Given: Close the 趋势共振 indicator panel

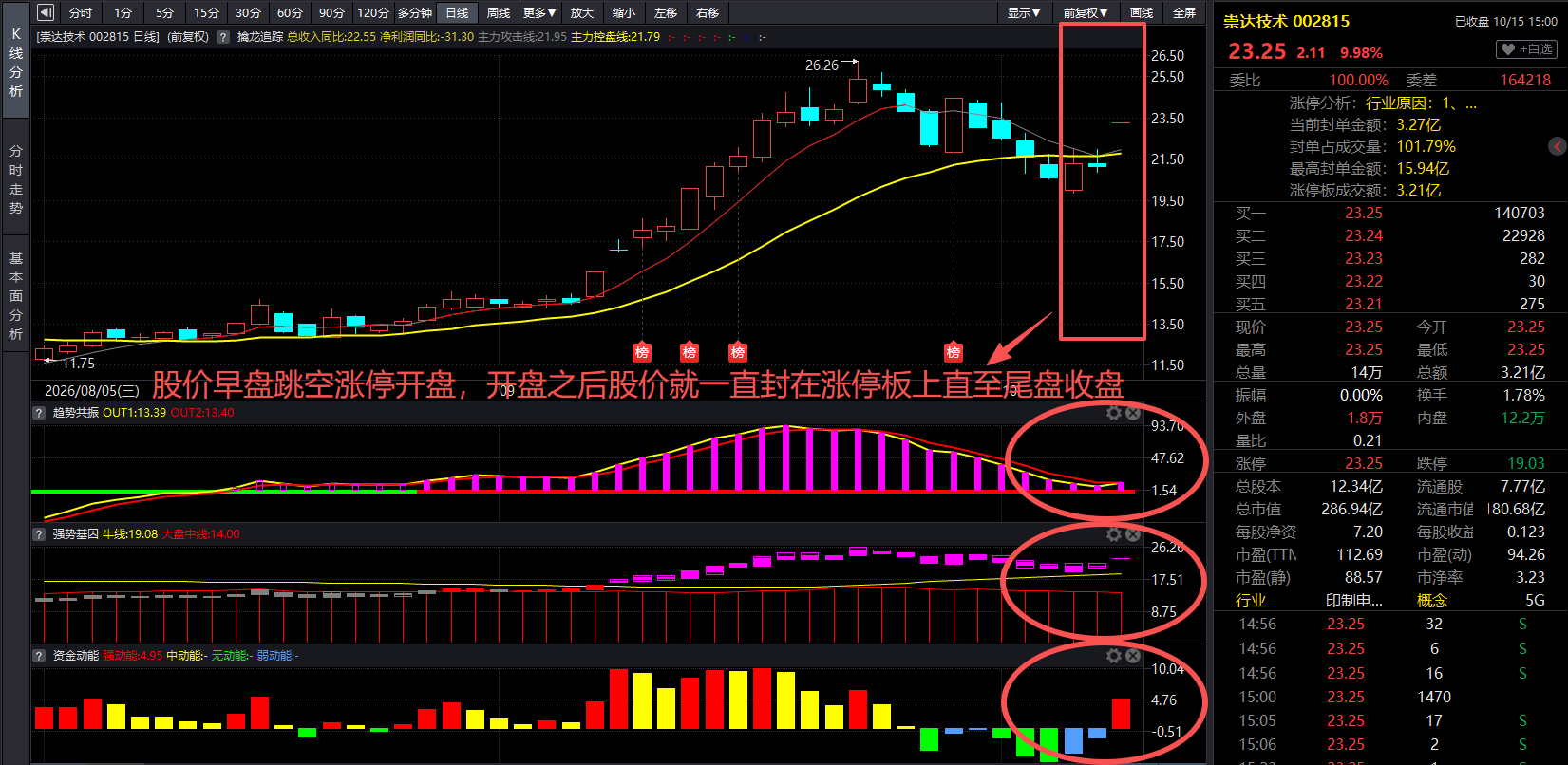Looking at the screenshot, I should tap(1133, 413).
